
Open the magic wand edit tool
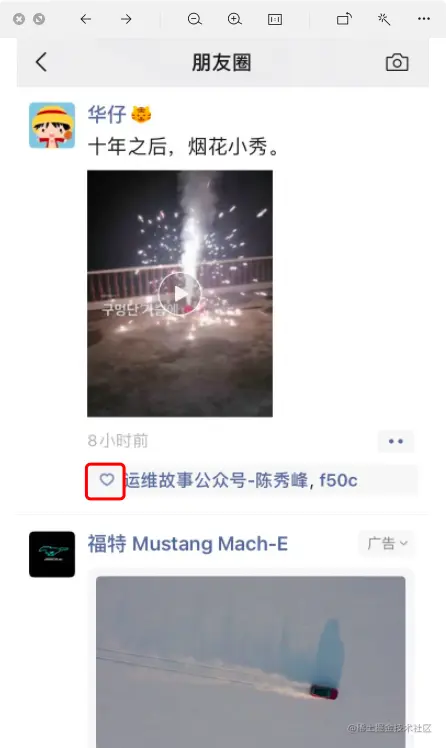pyautogui.click(x=384, y=19)
